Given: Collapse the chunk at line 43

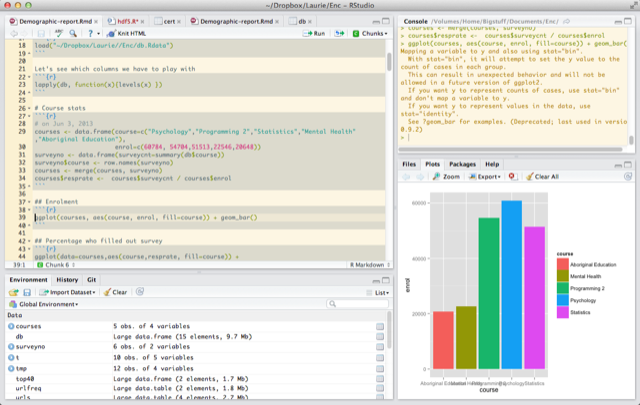Looking at the screenshot, I should point(29,249).
